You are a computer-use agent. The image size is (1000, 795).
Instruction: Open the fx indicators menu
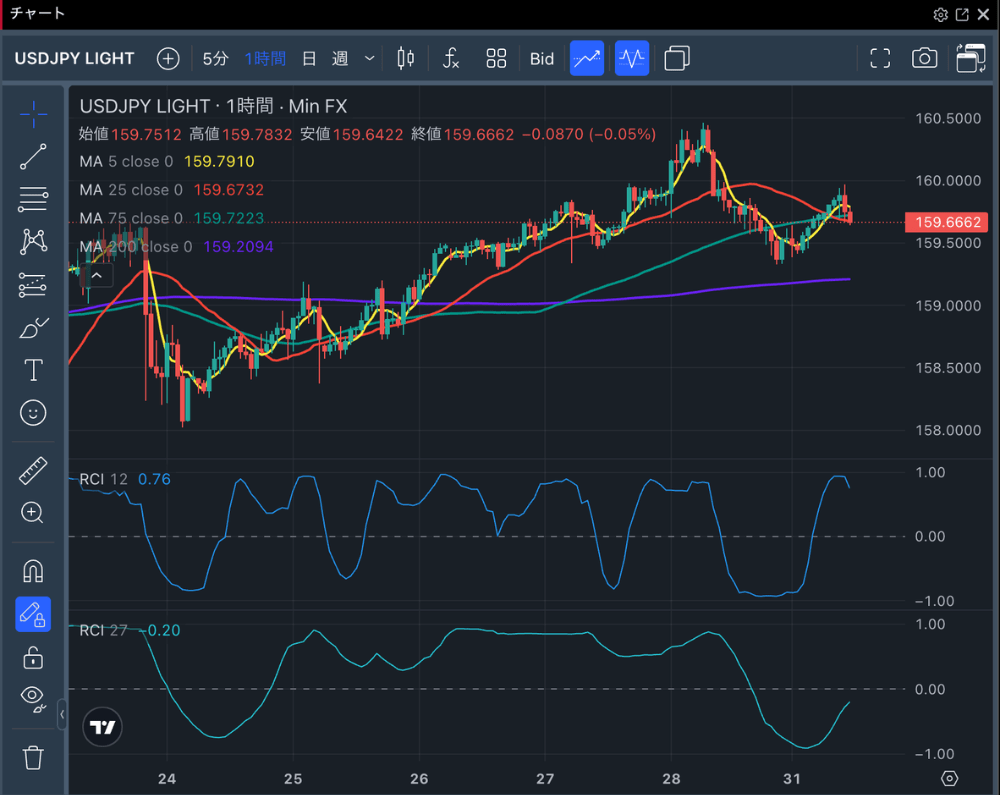[x=451, y=58]
